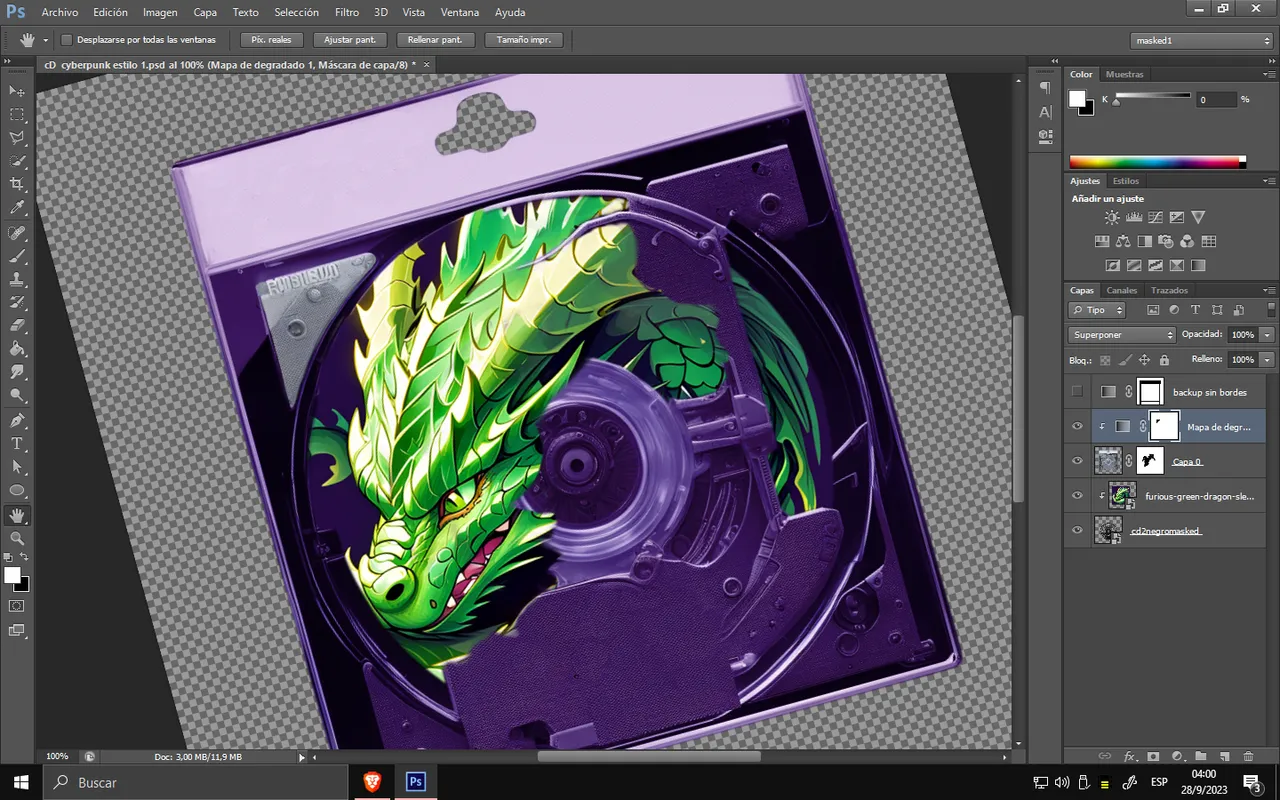Create a new group folder icon
1280x800 pixels.
(x=1200, y=757)
